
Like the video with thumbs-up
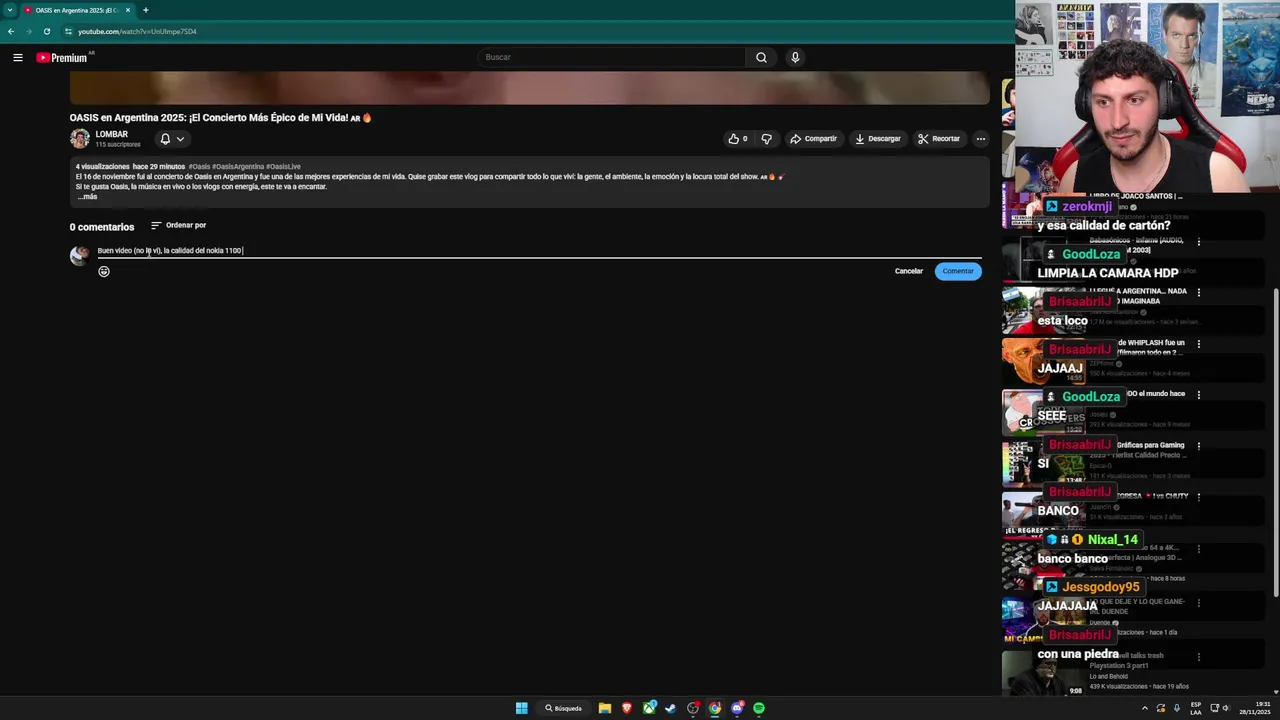click(738, 139)
